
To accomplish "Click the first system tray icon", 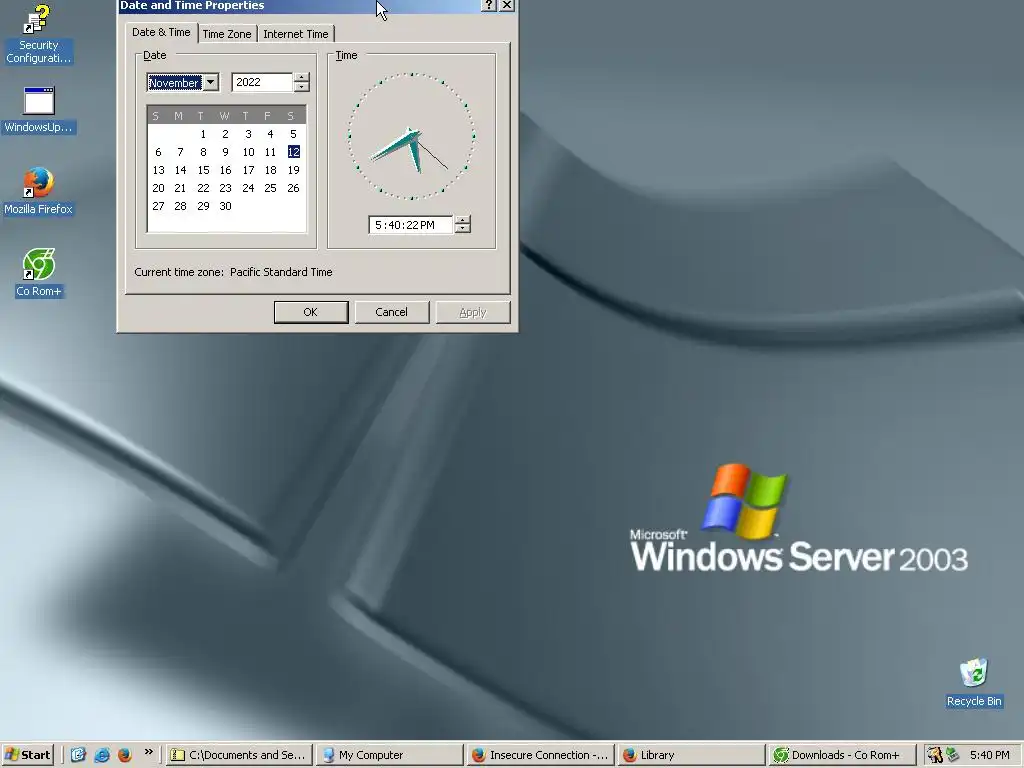I will (935, 755).
